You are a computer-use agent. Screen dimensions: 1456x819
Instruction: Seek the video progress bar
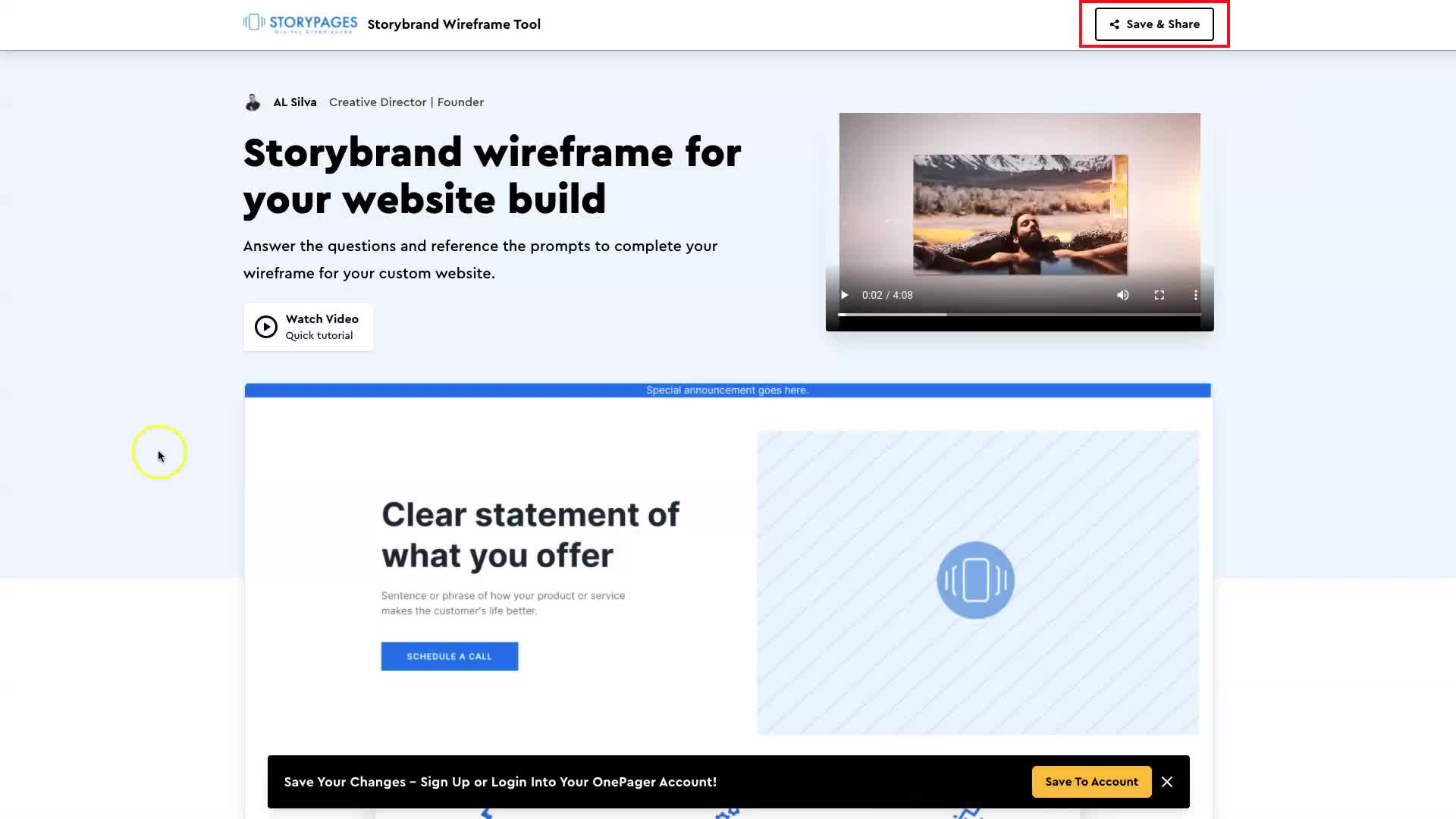point(1018,314)
